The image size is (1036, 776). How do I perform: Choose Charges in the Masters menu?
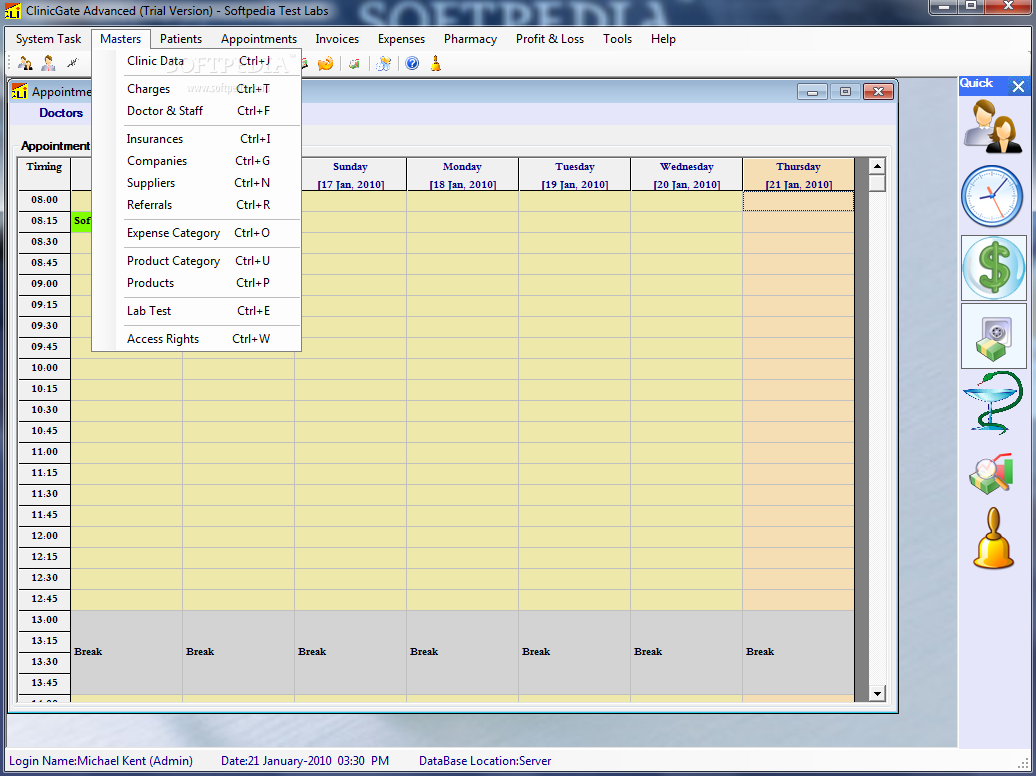pos(197,89)
